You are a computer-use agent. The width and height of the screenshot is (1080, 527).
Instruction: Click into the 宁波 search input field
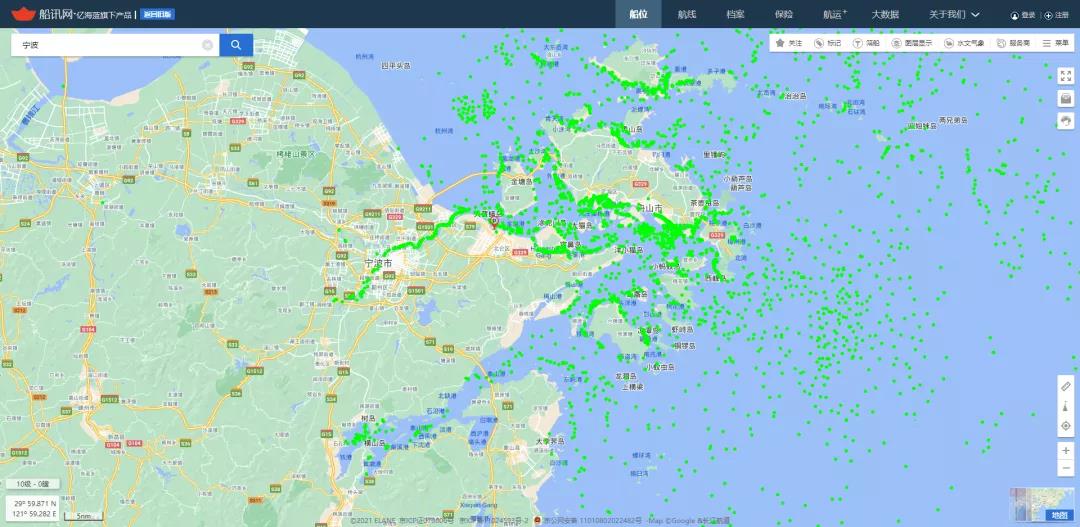[105, 45]
